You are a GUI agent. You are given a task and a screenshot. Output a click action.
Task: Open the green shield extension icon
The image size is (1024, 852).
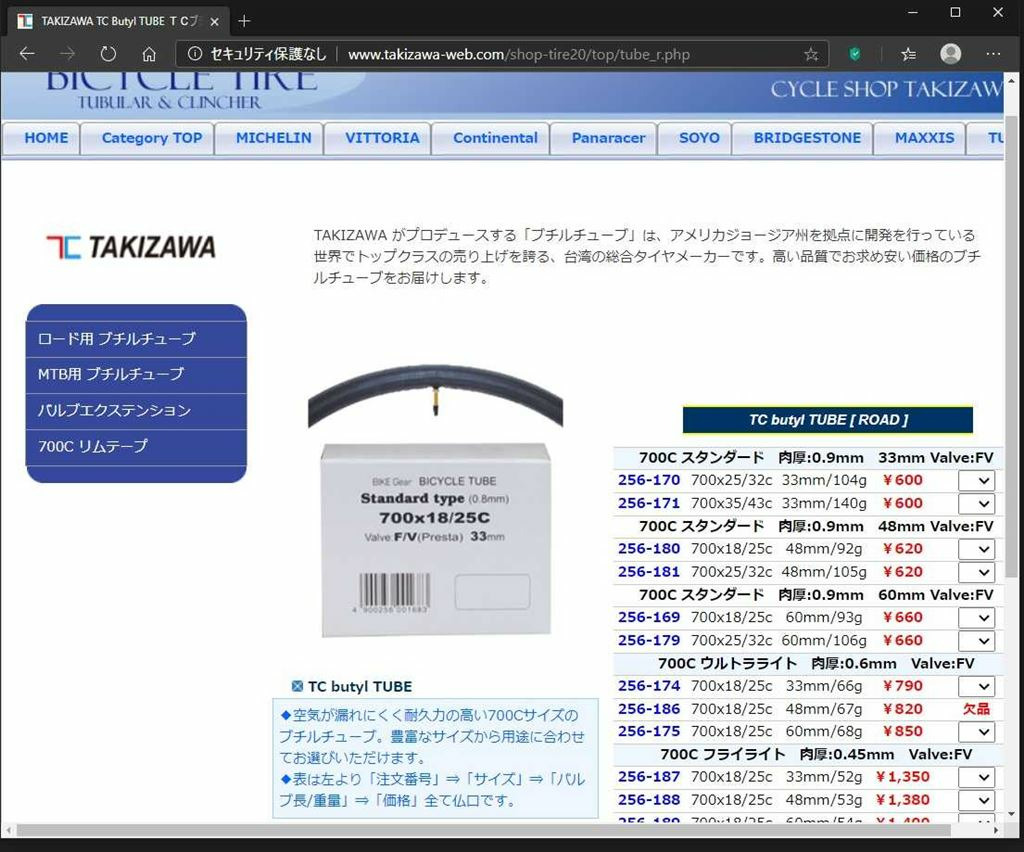click(x=855, y=54)
